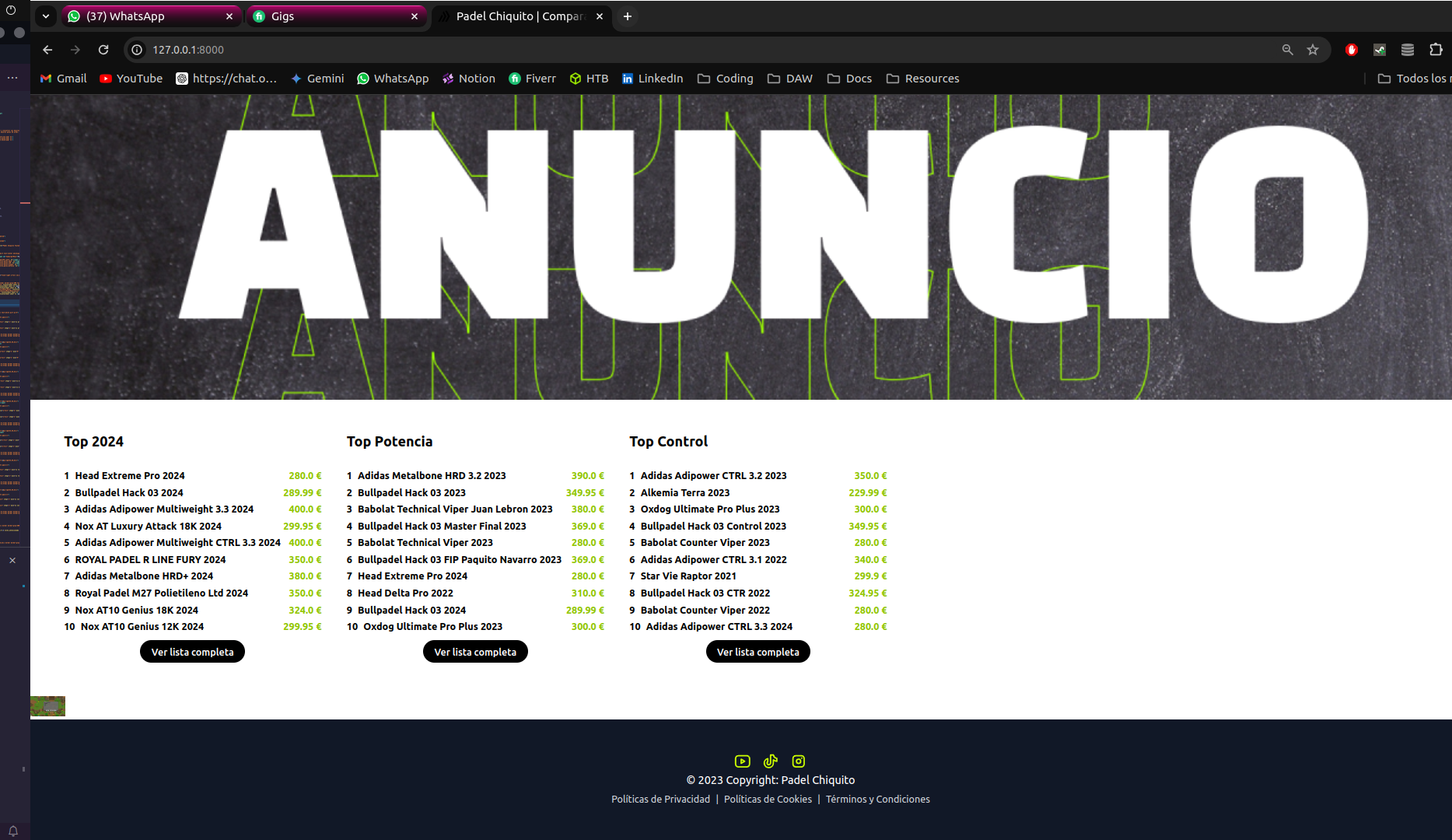This screenshot has height=840, width=1452.
Task: Open Politicas de Cookies footer link
Action: click(768, 800)
